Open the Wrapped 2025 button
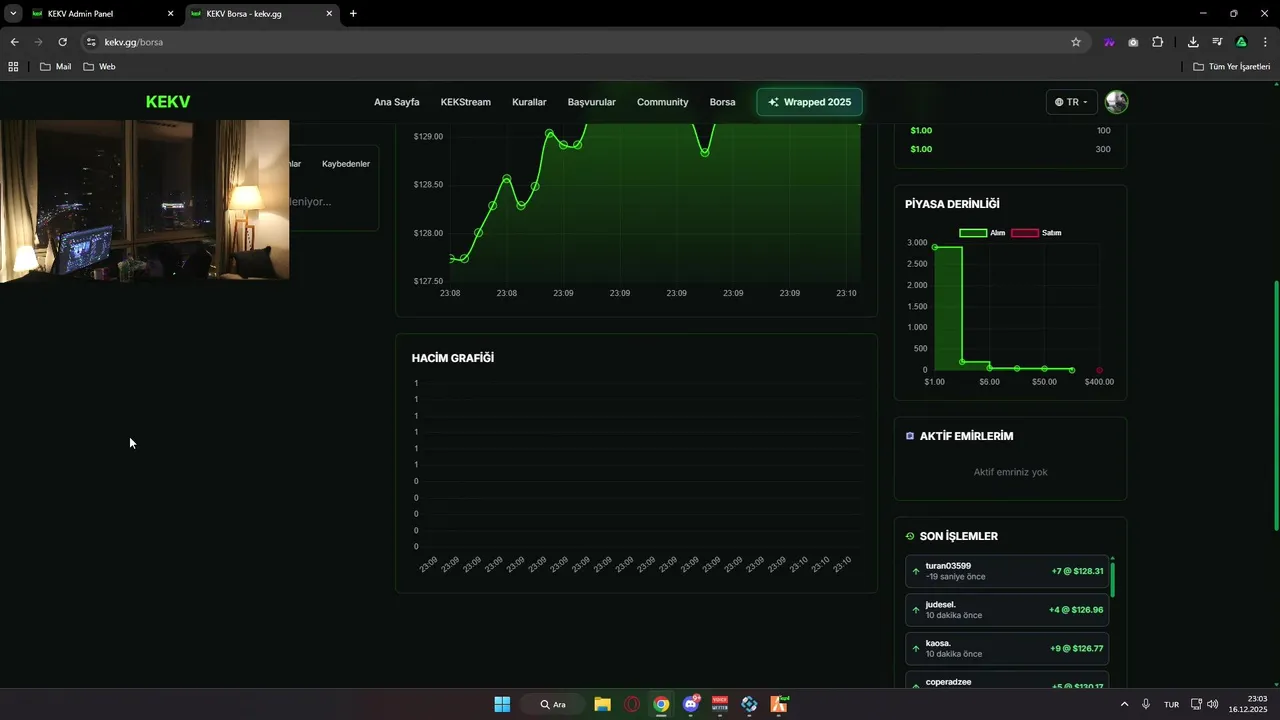Viewport: 1280px width, 720px height. click(x=809, y=102)
